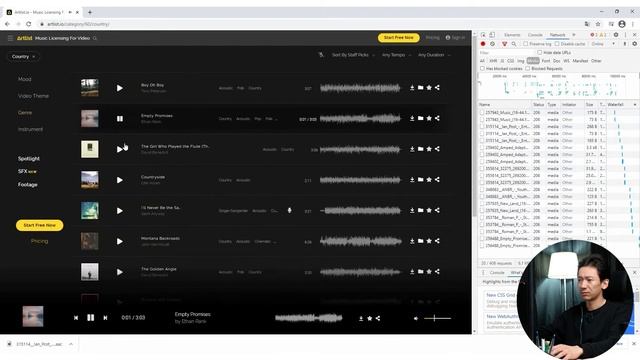Viewport: 640px width, 360px height.
Task: Seek within the bottom player waveform
Action: click(309, 318)
